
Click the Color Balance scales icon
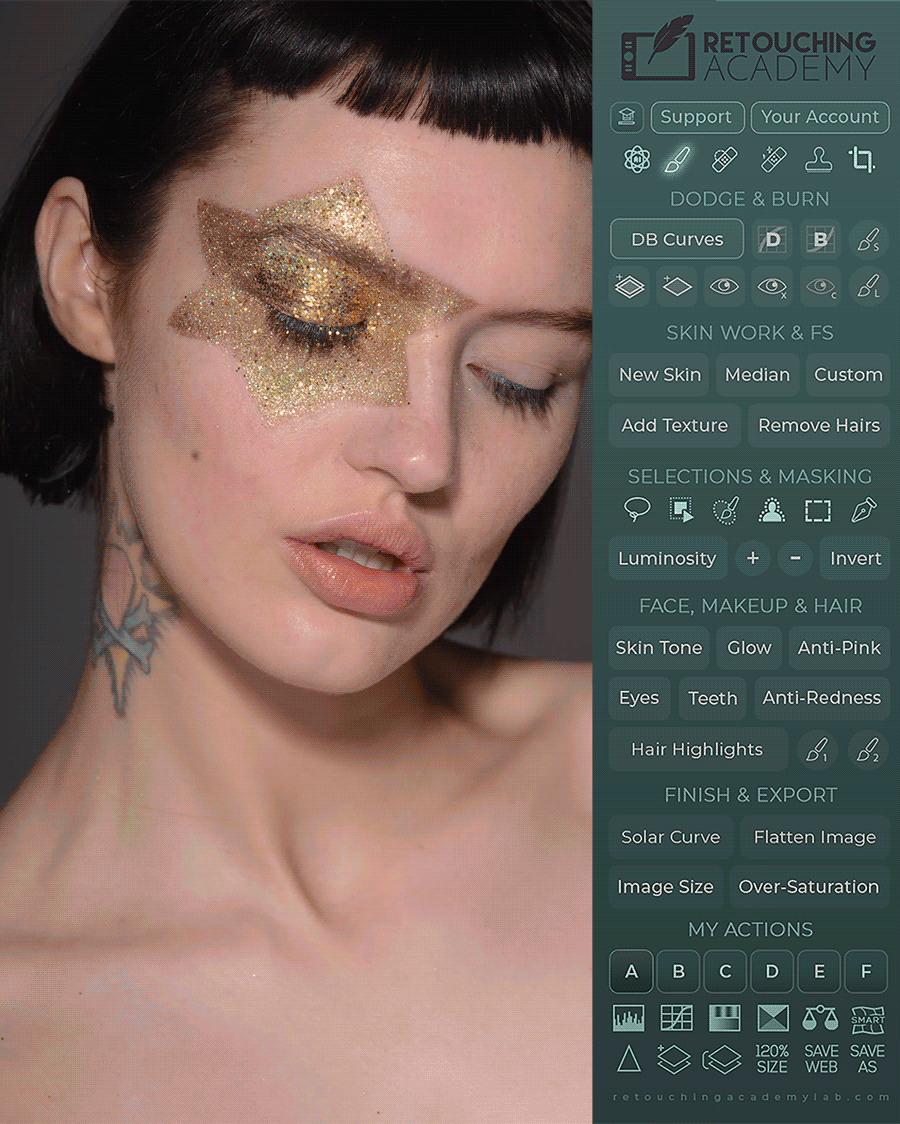point(820,1018)
